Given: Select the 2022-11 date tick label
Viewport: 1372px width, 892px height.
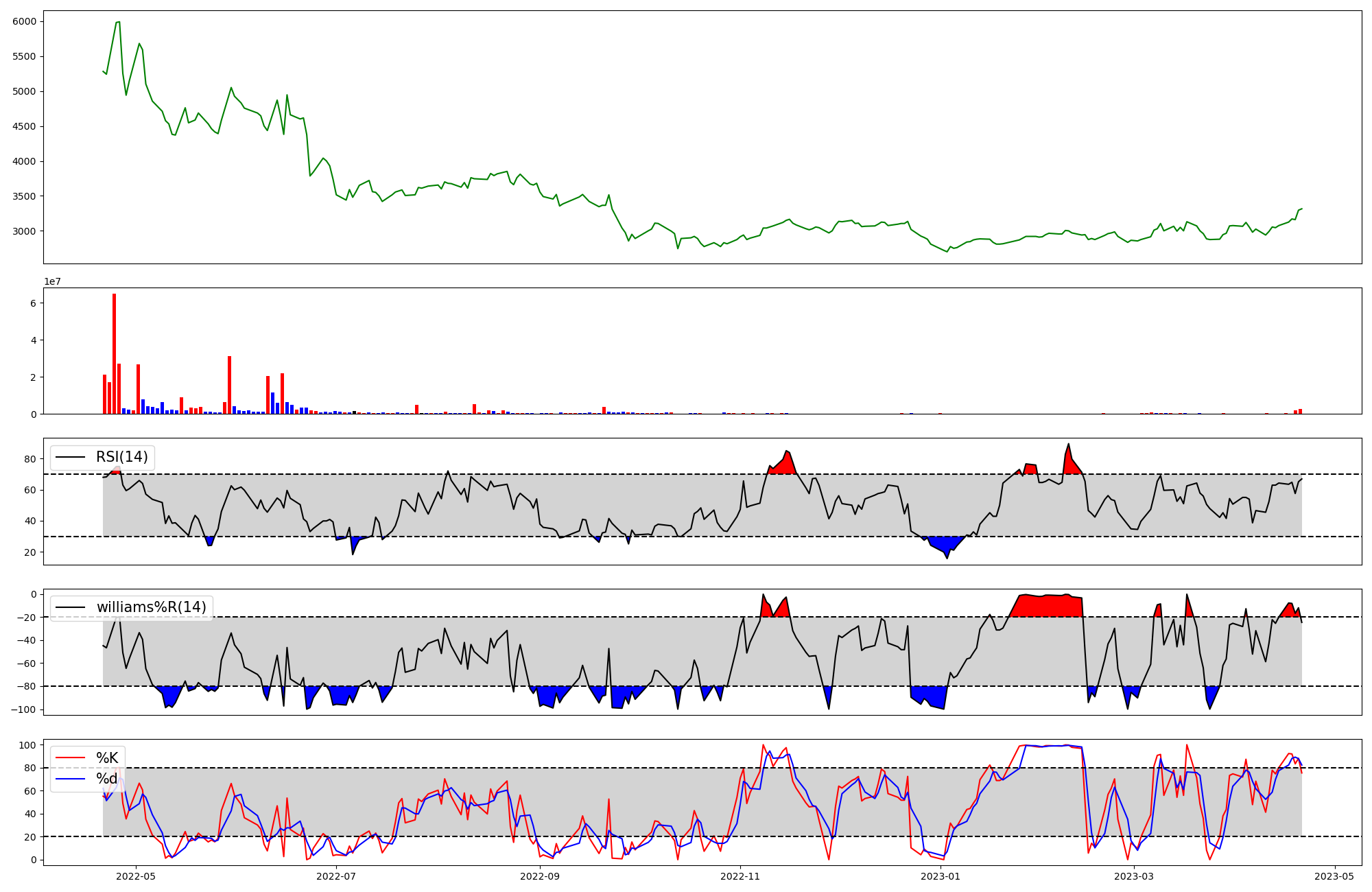Looking at the screenshot, I should coord(741,876).
